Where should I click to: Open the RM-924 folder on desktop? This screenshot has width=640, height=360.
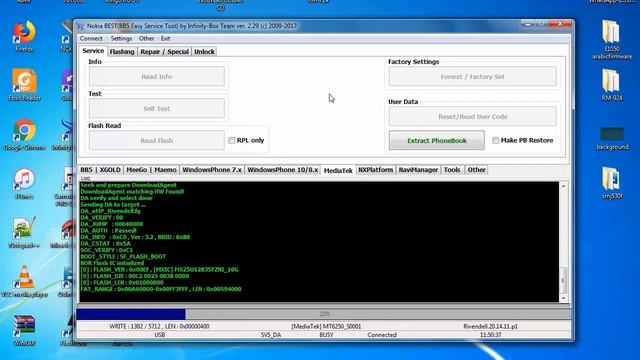coord(612,85)
